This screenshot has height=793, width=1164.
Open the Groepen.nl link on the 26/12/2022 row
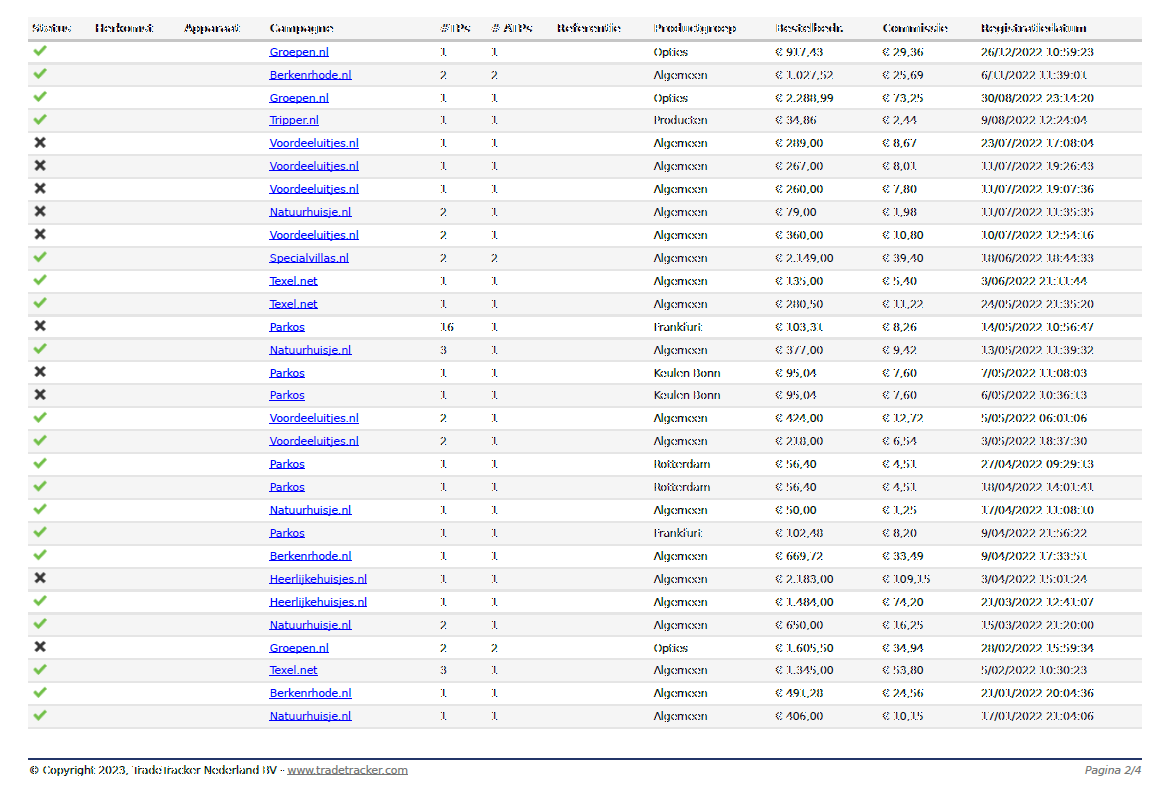pos(298,52)
